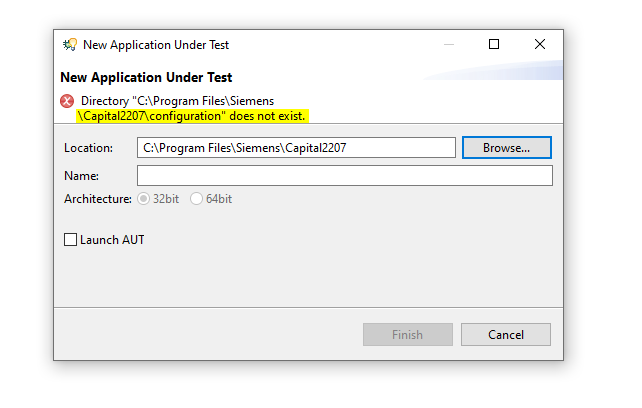This screenshot has width=642, height=408.
Task: Click the Architecture: label
Action: [98, 199]
